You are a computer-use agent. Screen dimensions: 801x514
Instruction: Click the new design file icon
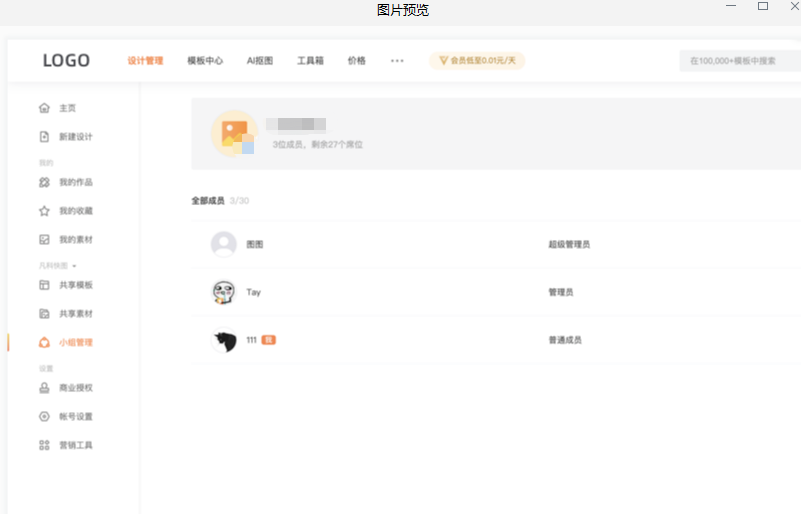click(44, 137)
